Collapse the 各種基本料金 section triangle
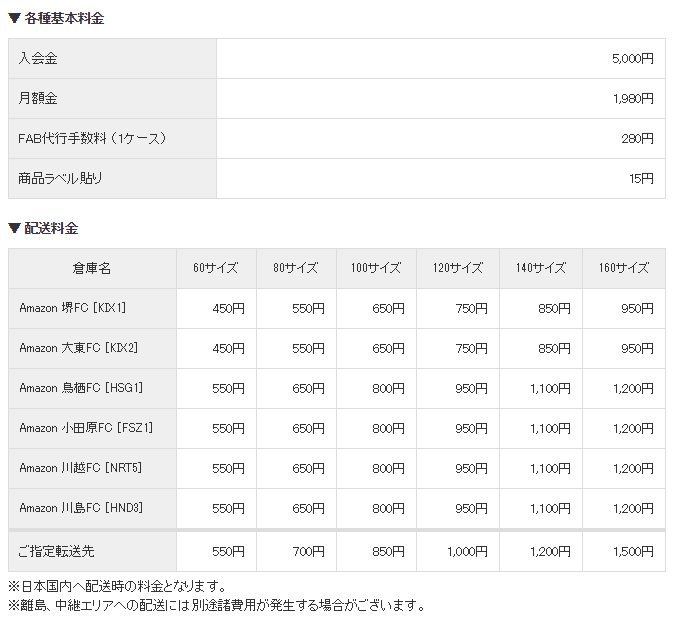The width and height of the screenshot is (682, 621). click(x=14, y=18)
